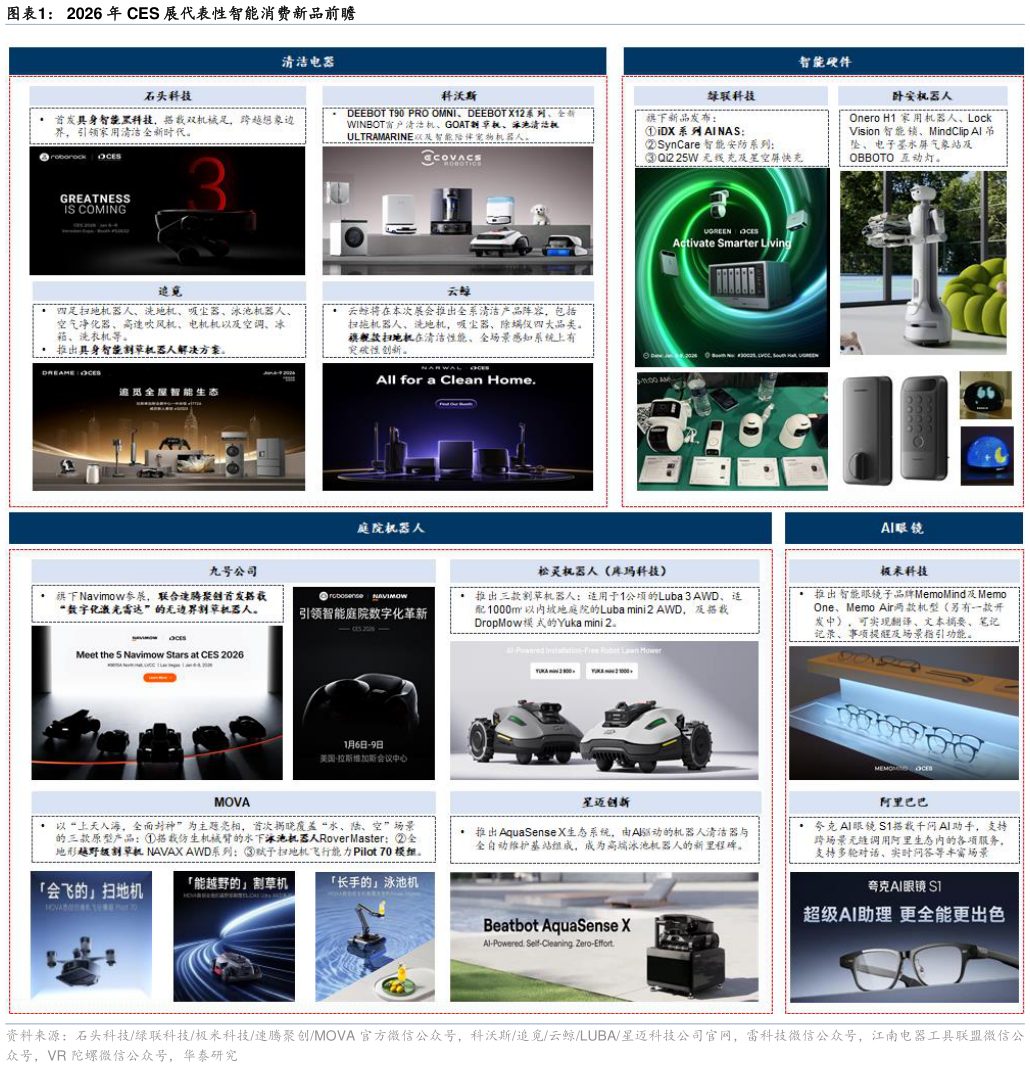Screen dimensions: 1030x1068
Task: Select the 阿里巴巴 company heading
Action: pos(903,802)
